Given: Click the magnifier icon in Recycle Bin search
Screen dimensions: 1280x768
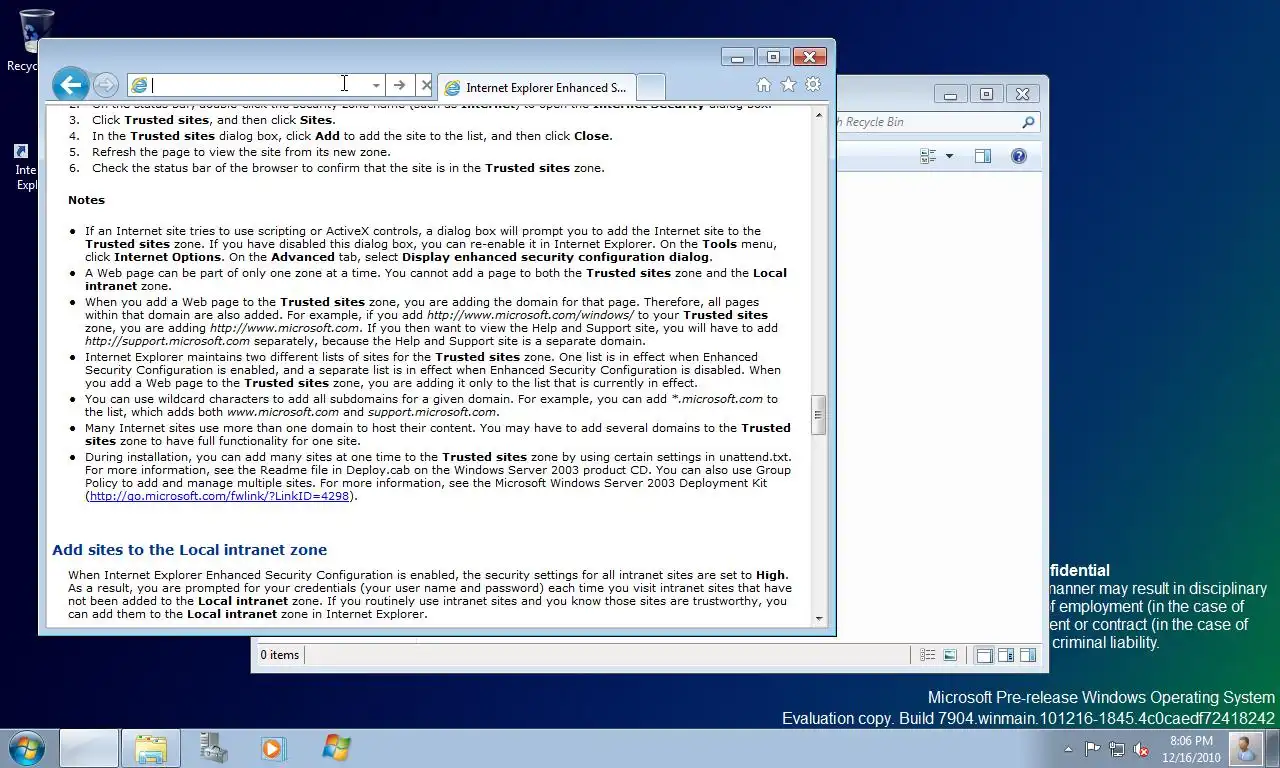Looking at the screenshot, I should pos(1028,122).
